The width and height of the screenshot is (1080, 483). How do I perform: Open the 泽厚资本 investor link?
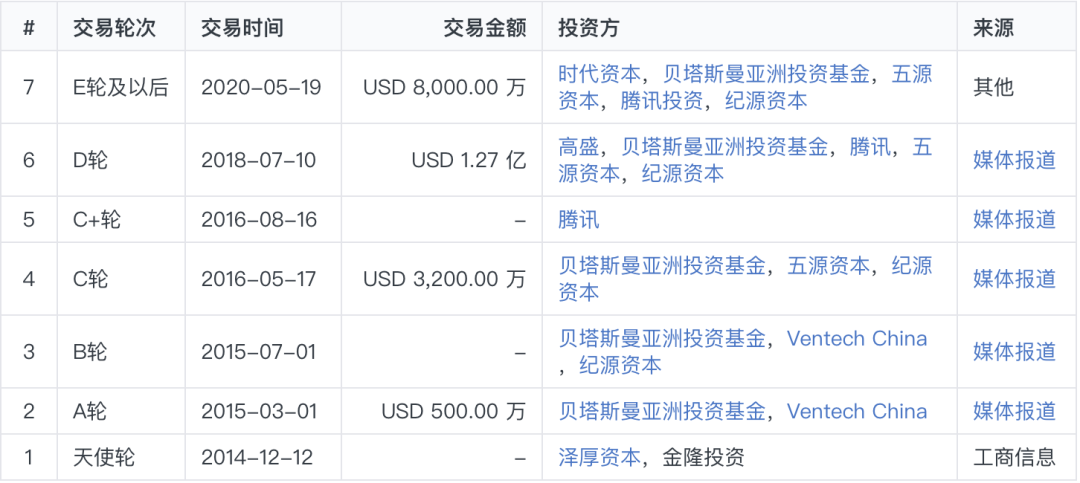[x=599, y=458]
